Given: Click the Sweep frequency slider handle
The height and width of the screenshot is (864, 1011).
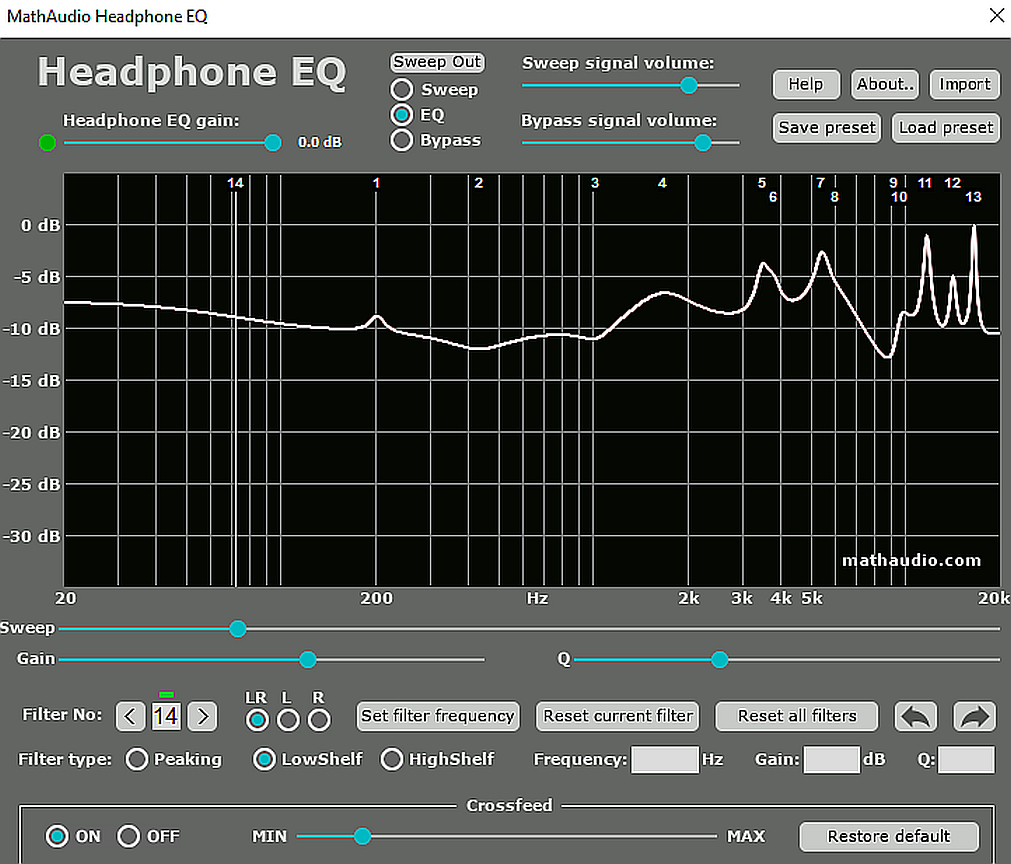Looking at the screenshot, I should pyautogui.click(x=238, y=629).
